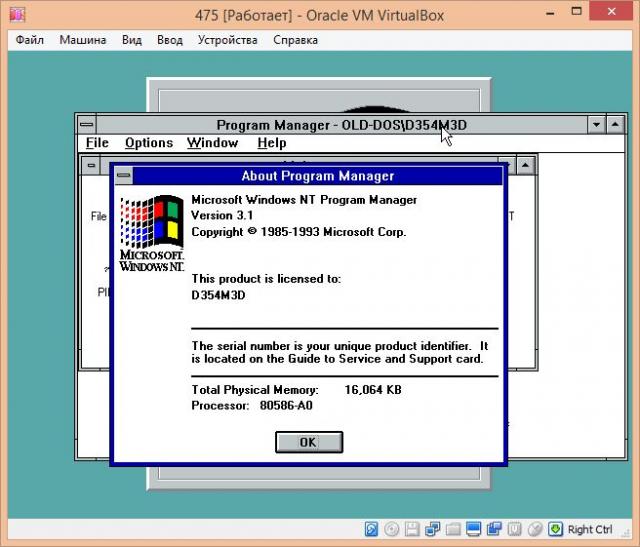Click the green keyboard capture arrow icon
The image size is (640, 547).
point(555,529)
